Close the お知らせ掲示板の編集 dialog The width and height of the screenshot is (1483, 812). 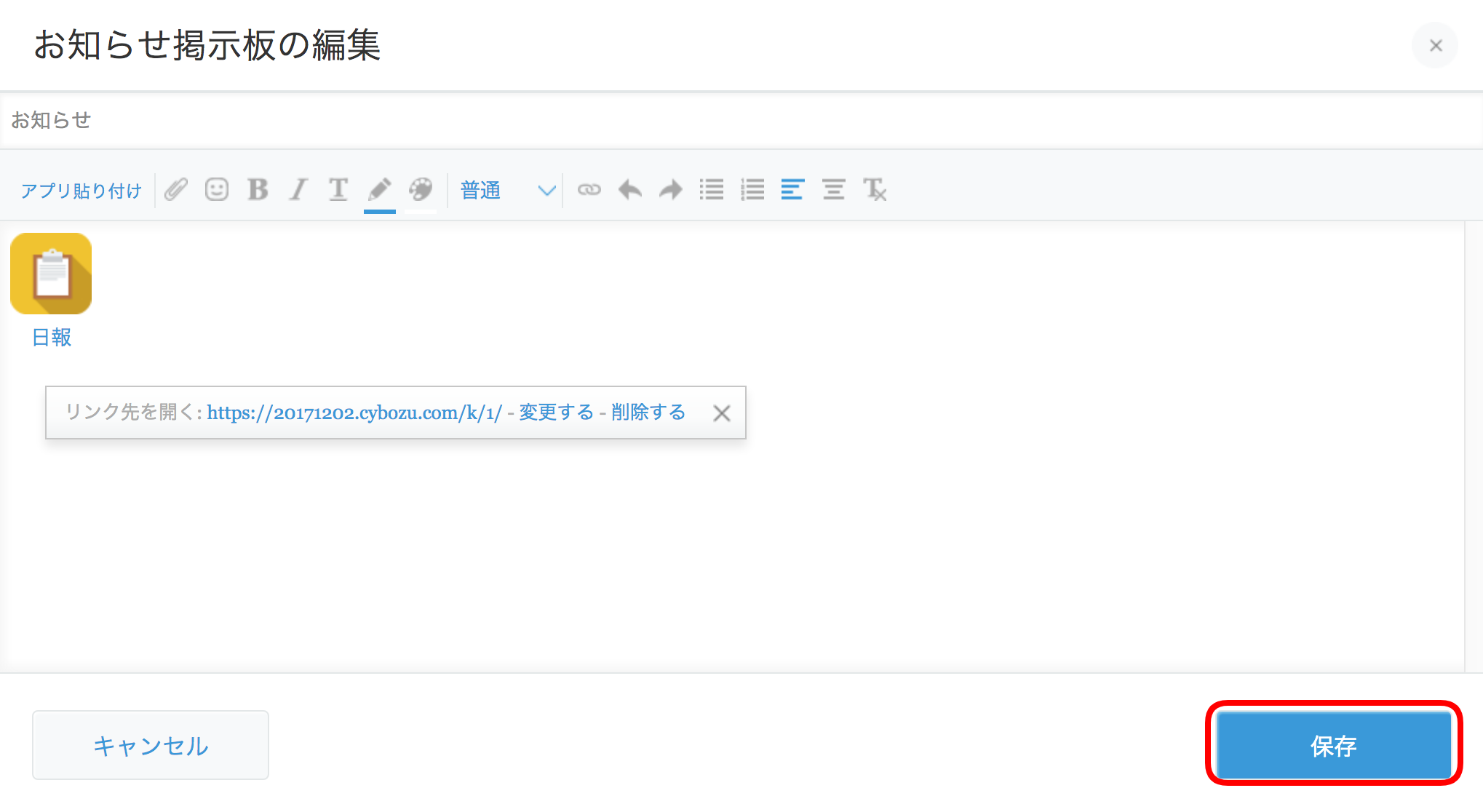(1435, 46)
